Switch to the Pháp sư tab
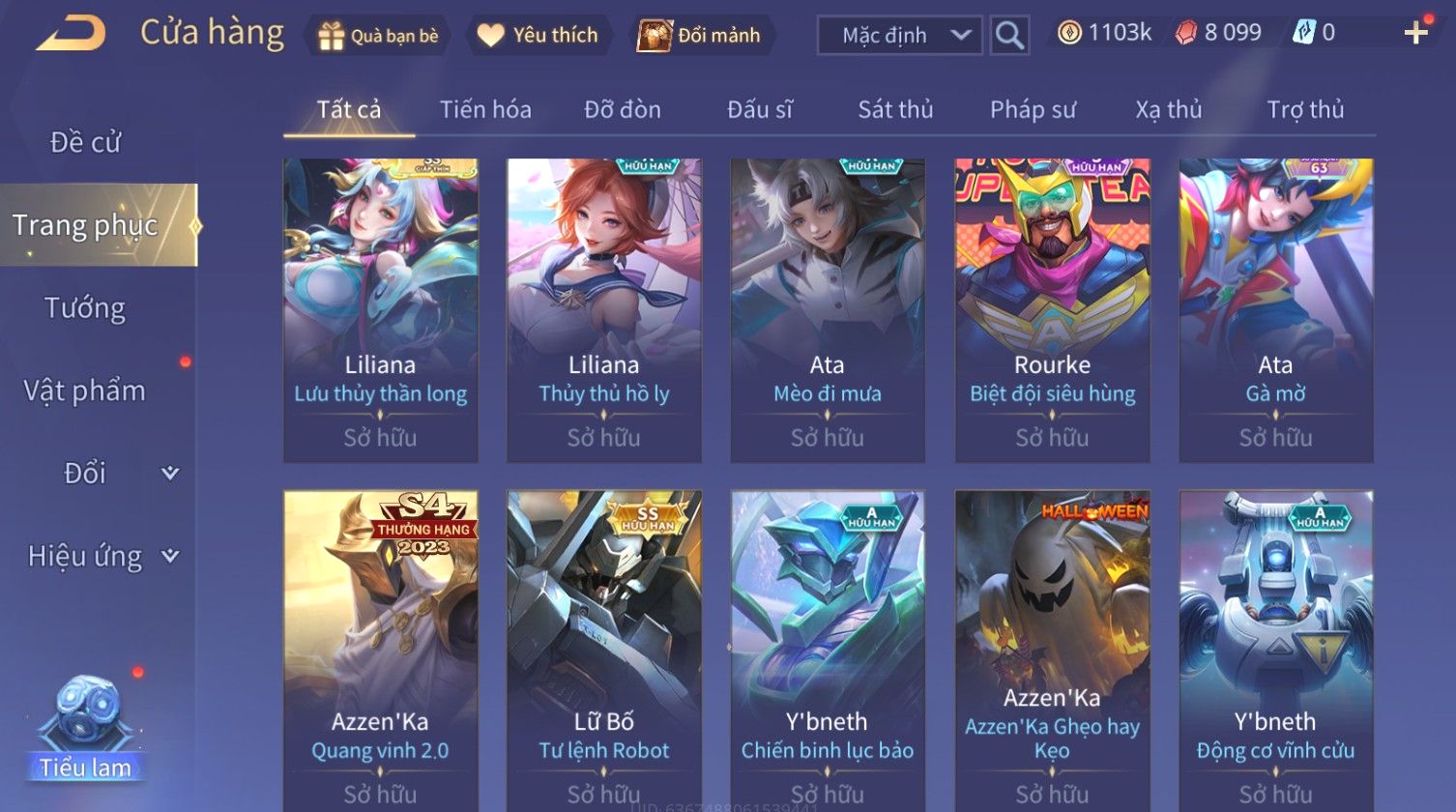The height and width of the screenshot is (812, 1456). coord(1033,109)
